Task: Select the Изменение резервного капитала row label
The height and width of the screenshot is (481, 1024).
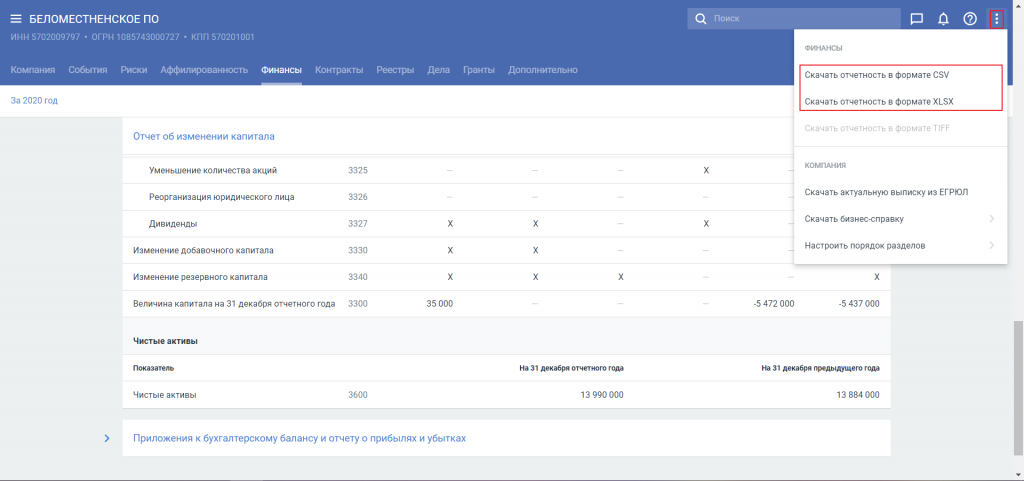Action: (x=200, y=277)
